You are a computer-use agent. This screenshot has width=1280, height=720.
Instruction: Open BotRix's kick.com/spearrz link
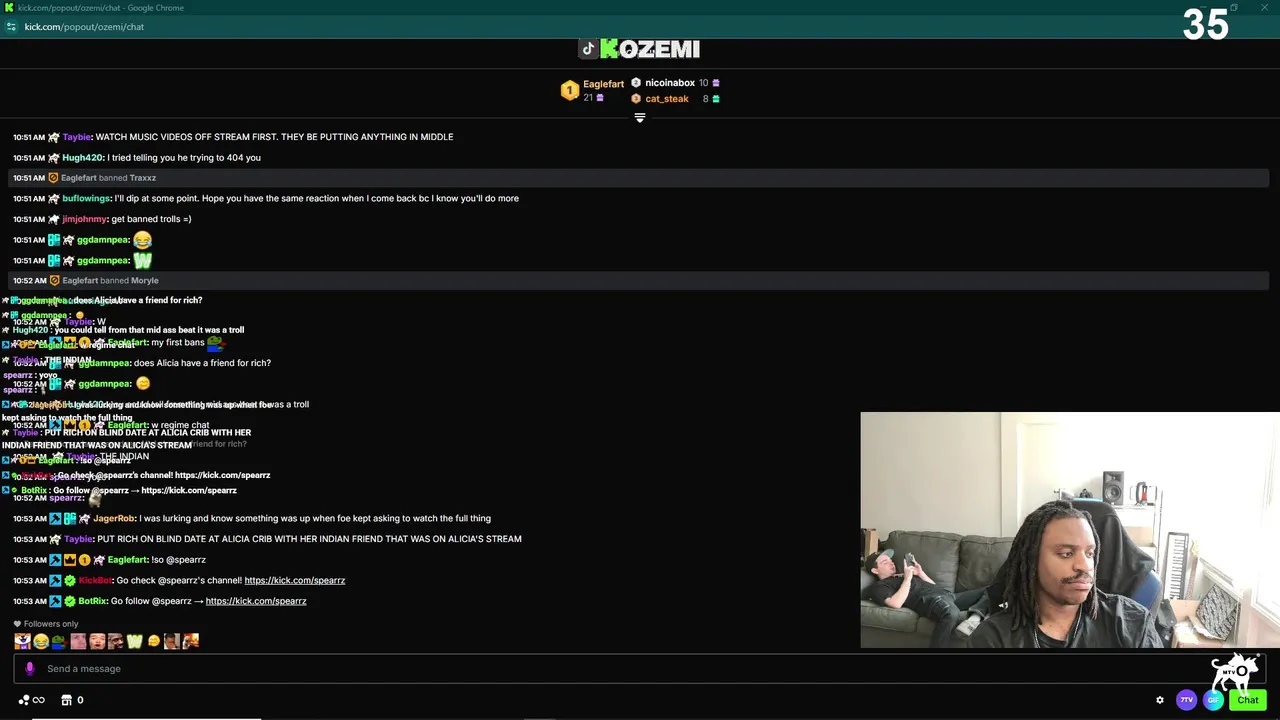[256, 601]
